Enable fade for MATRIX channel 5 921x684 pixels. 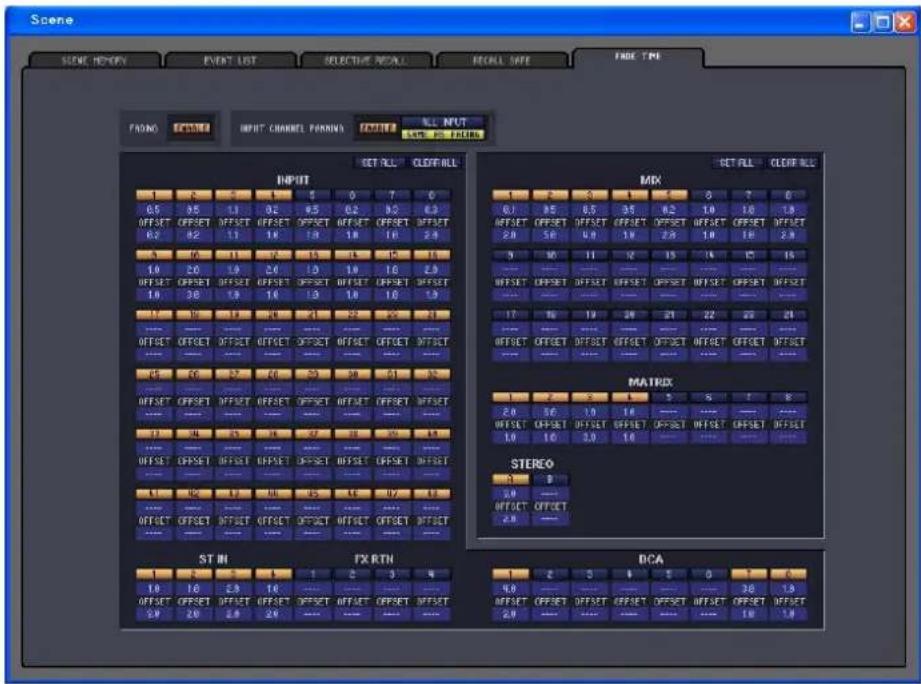click(670, 397)
